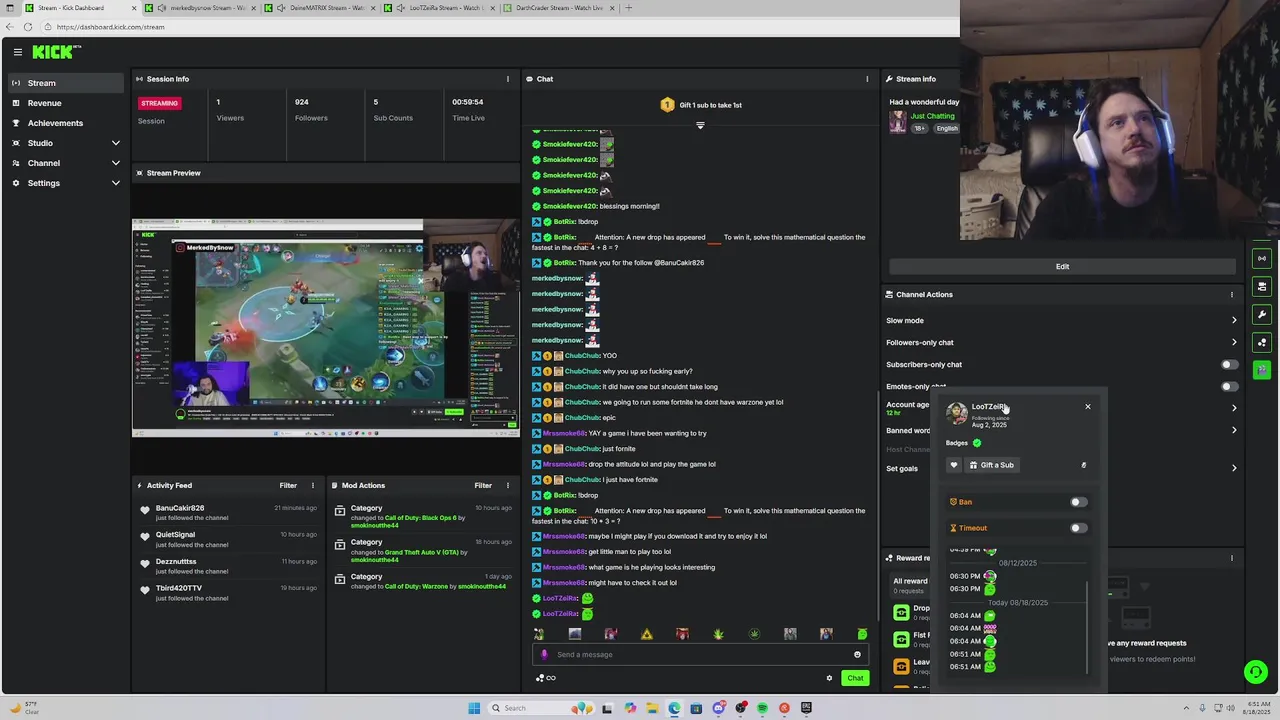Go to Stream in sidebar

[67, 83]
